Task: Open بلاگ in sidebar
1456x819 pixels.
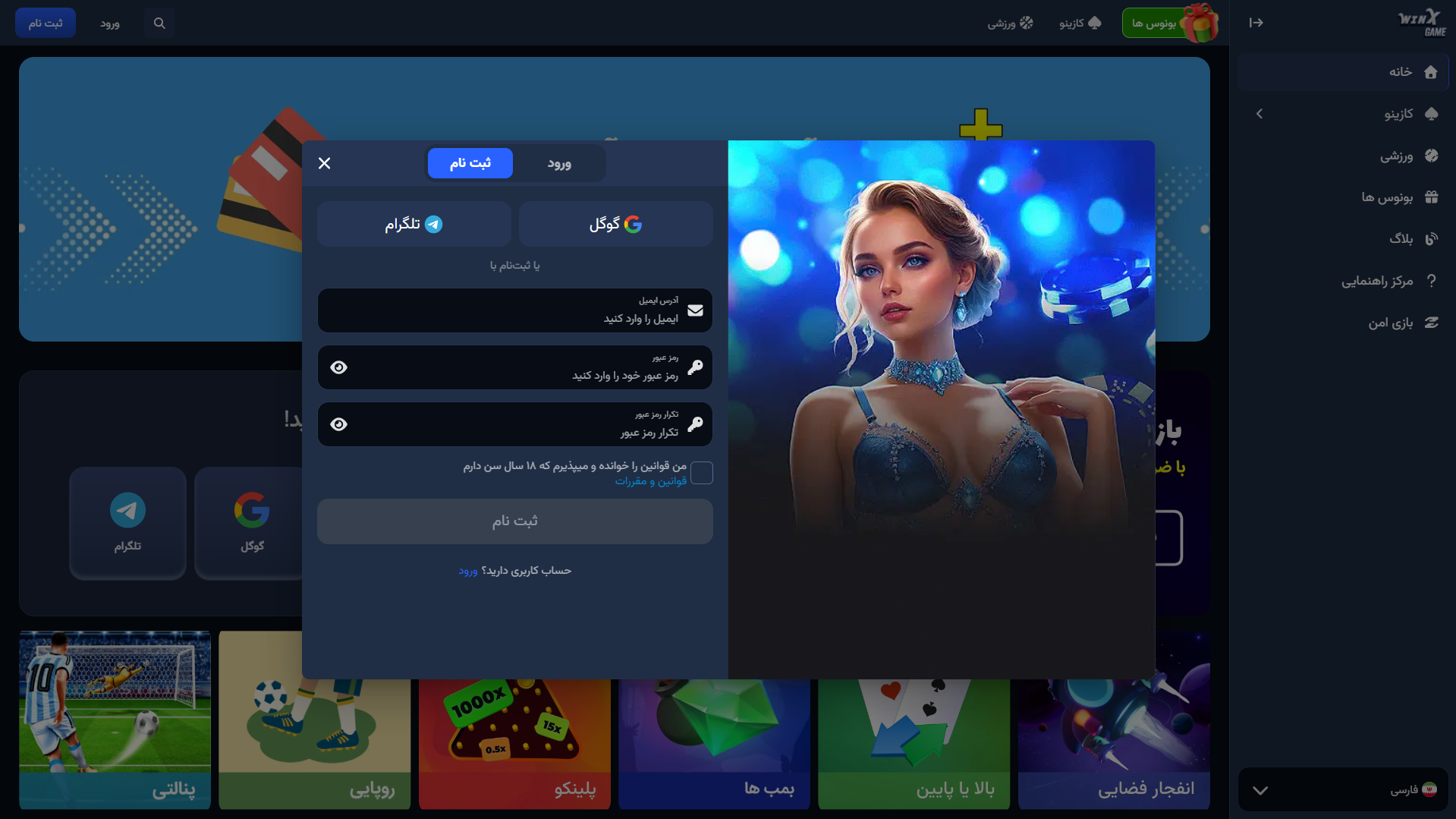Action: coord(1343,239)
